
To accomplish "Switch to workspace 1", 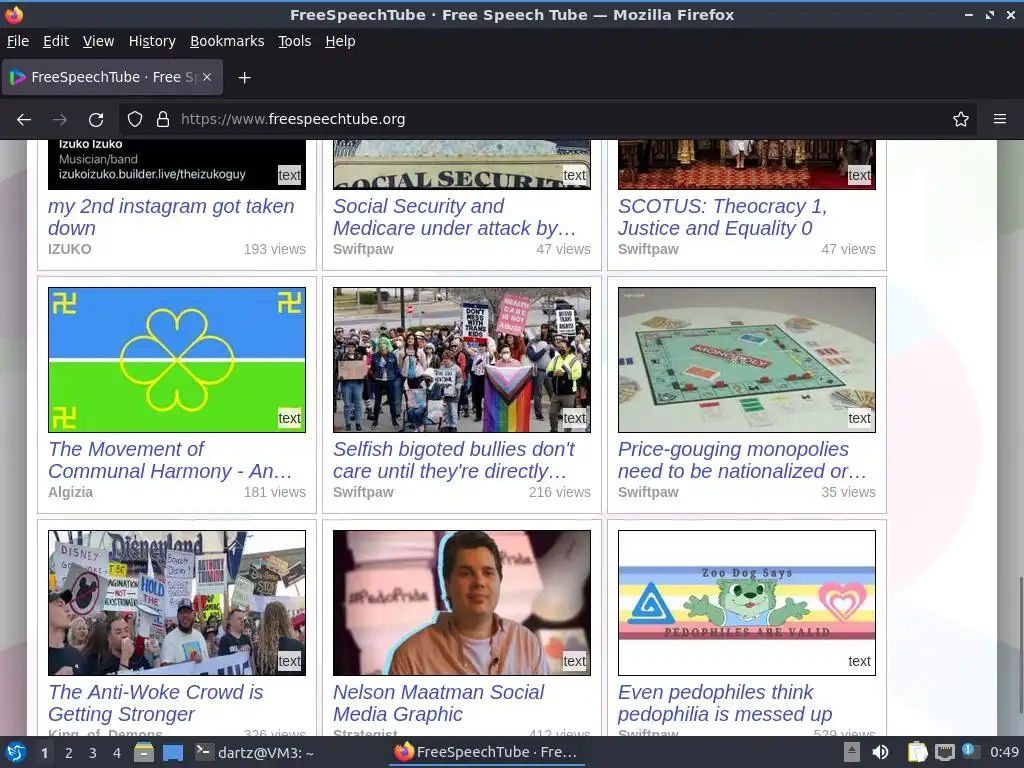I will click(44, 753).
